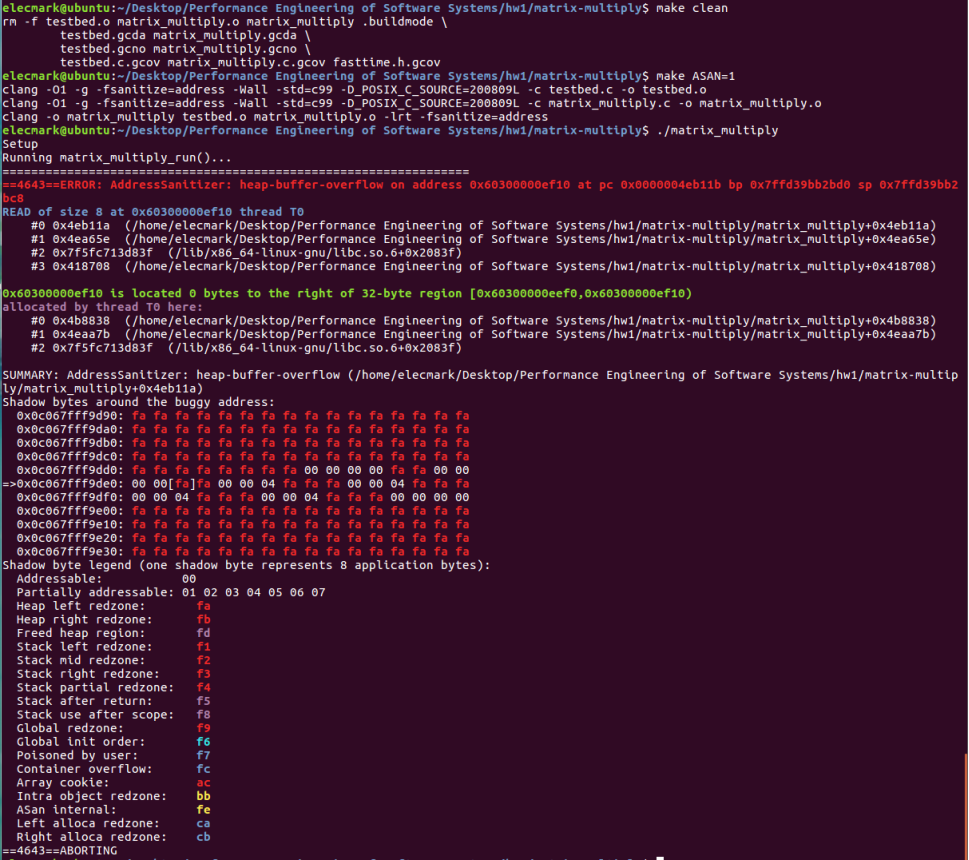The width and height of the screenshot is (969, 860).
Task: Click the cyan 'f6' Global init order value
Action: 204,741
